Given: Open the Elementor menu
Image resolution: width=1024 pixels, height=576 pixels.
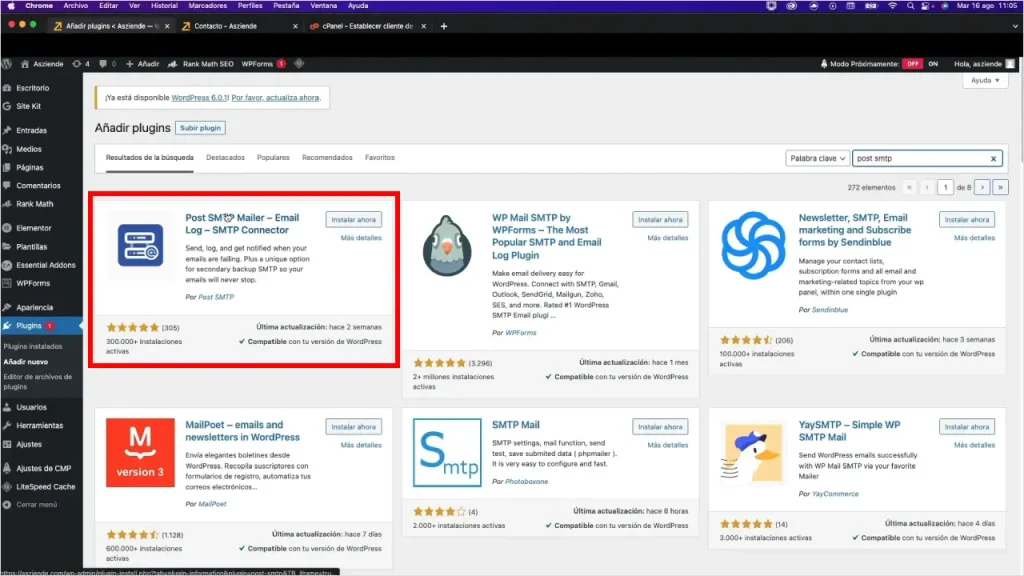Looking at the screenshot, I should (33, 228).
